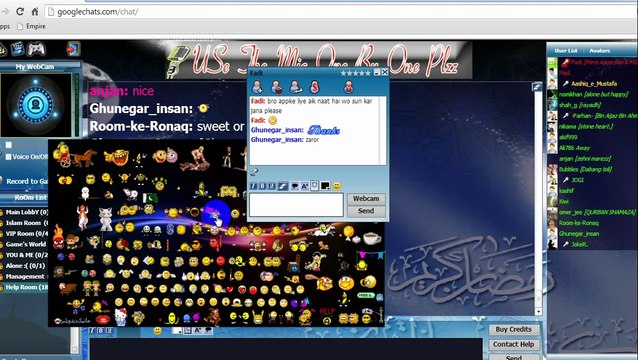This screenshot has height=360, width=638.
Task: Click Send button in Fadi chat window
Action: point(366,211)
